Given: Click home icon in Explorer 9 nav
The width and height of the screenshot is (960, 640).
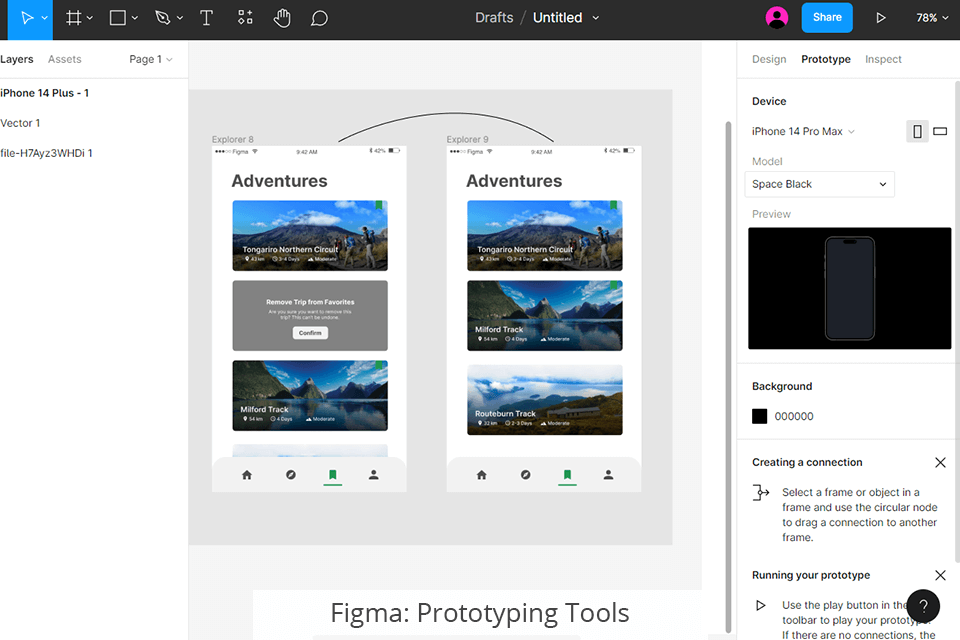Looking at the screenshot, I should [x=481, y=475].
